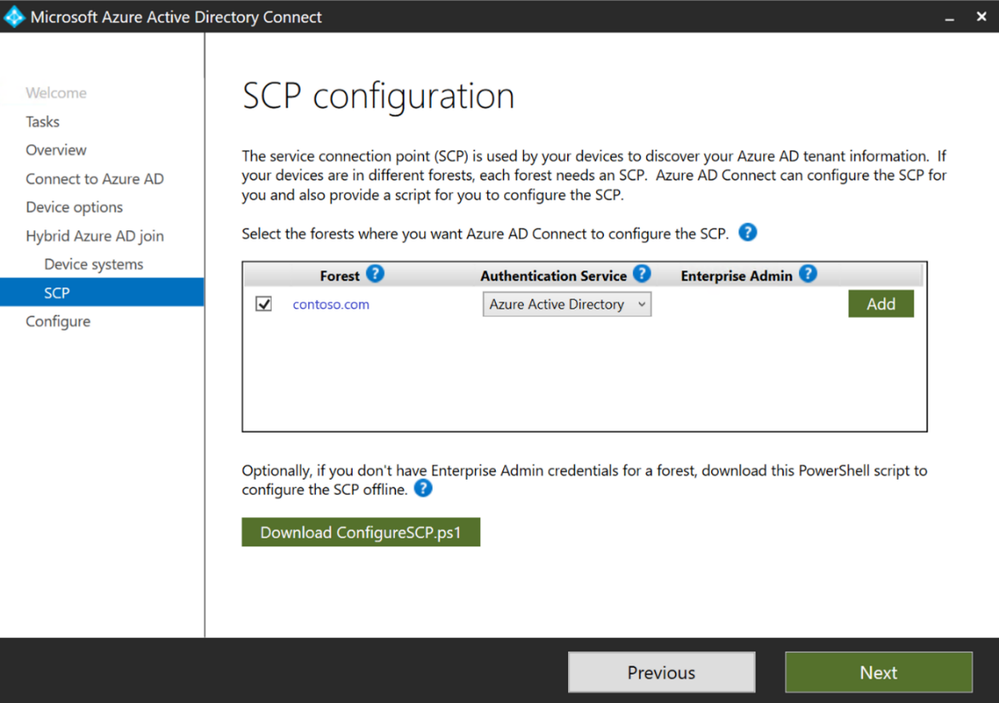Open the Azure Active Directory dropdown
Screen dimensions: 999x703
point(567,304)
